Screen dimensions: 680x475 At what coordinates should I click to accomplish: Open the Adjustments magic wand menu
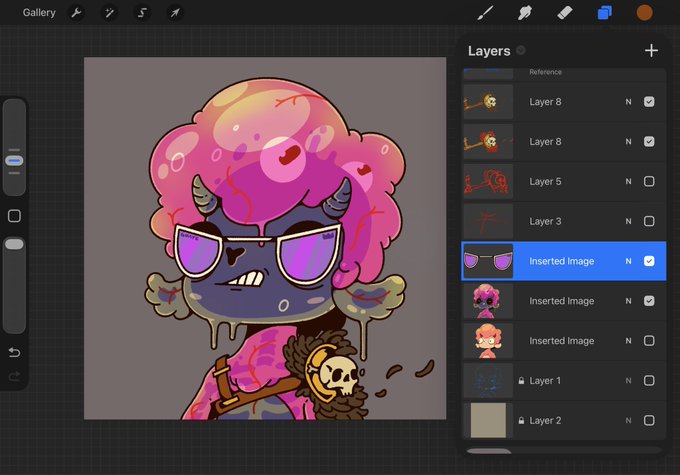click(x=109, y=13)
